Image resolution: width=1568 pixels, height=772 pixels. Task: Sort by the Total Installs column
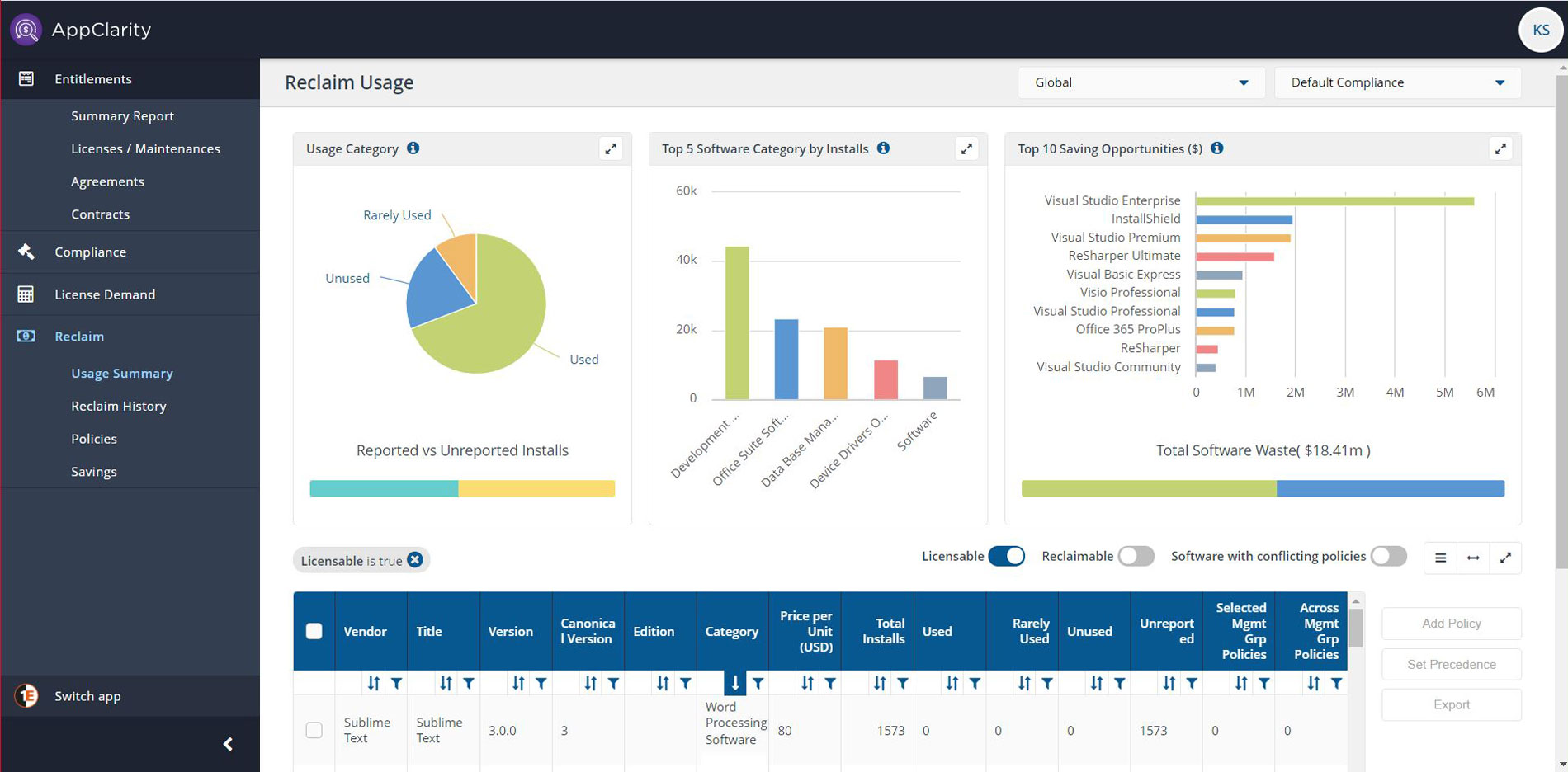(x=880, y=683)
